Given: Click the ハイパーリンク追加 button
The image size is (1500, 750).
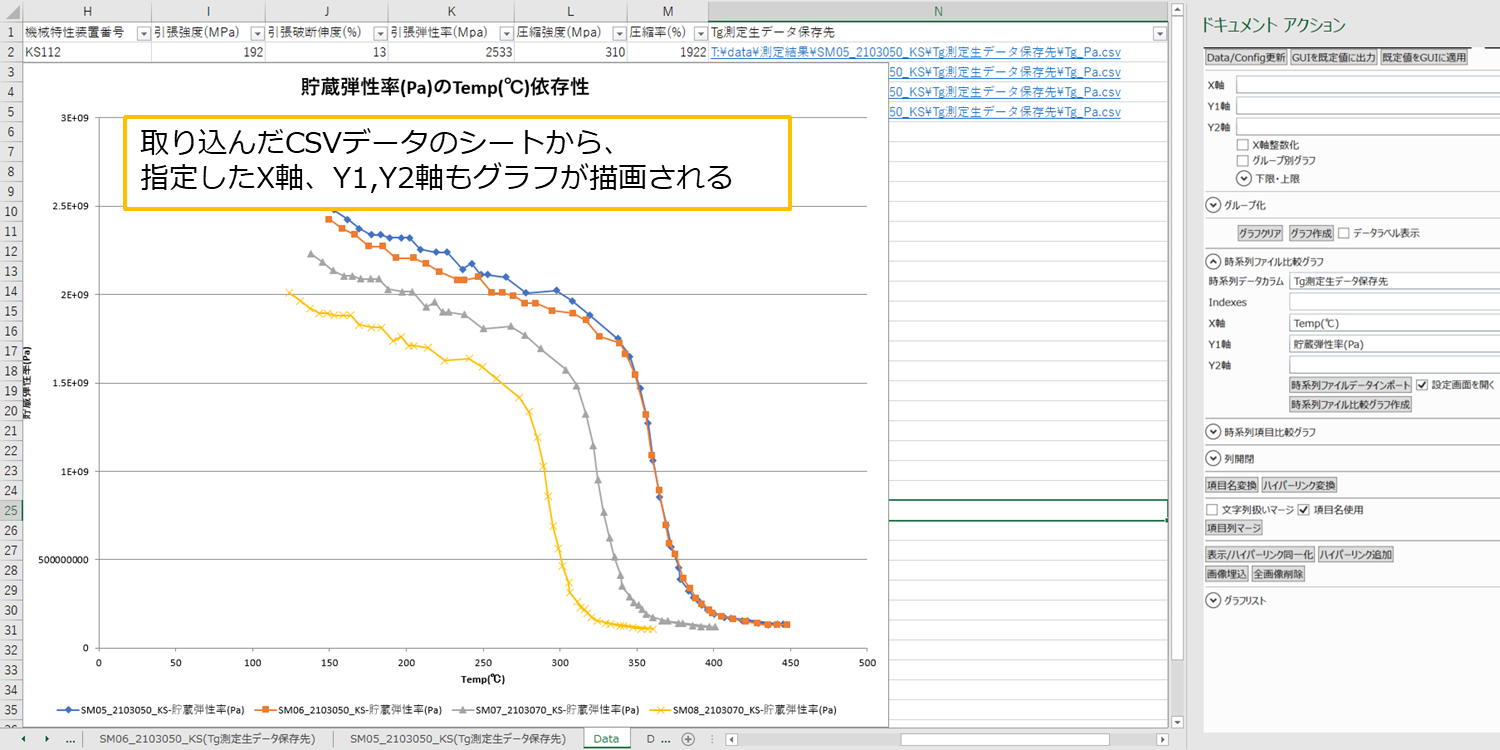Looking at the screenshot, I should pos(1355,554).
